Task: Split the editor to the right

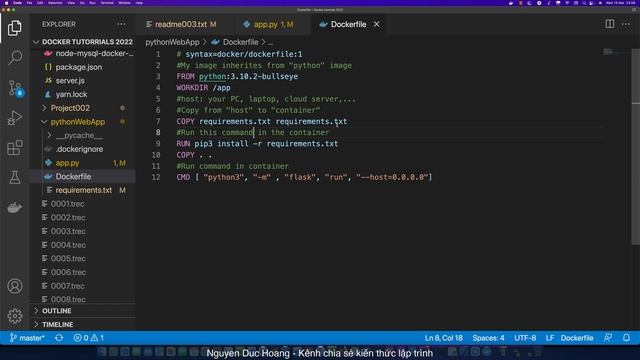Action: pos(609,24)
